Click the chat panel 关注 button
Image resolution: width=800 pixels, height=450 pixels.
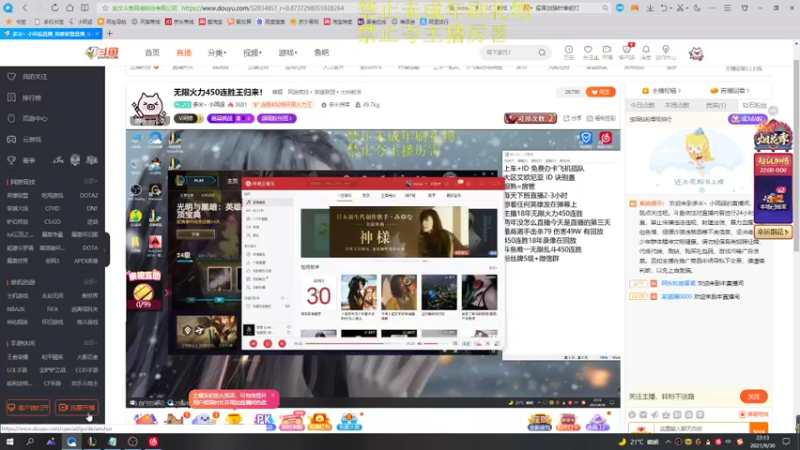click(754, 396)
